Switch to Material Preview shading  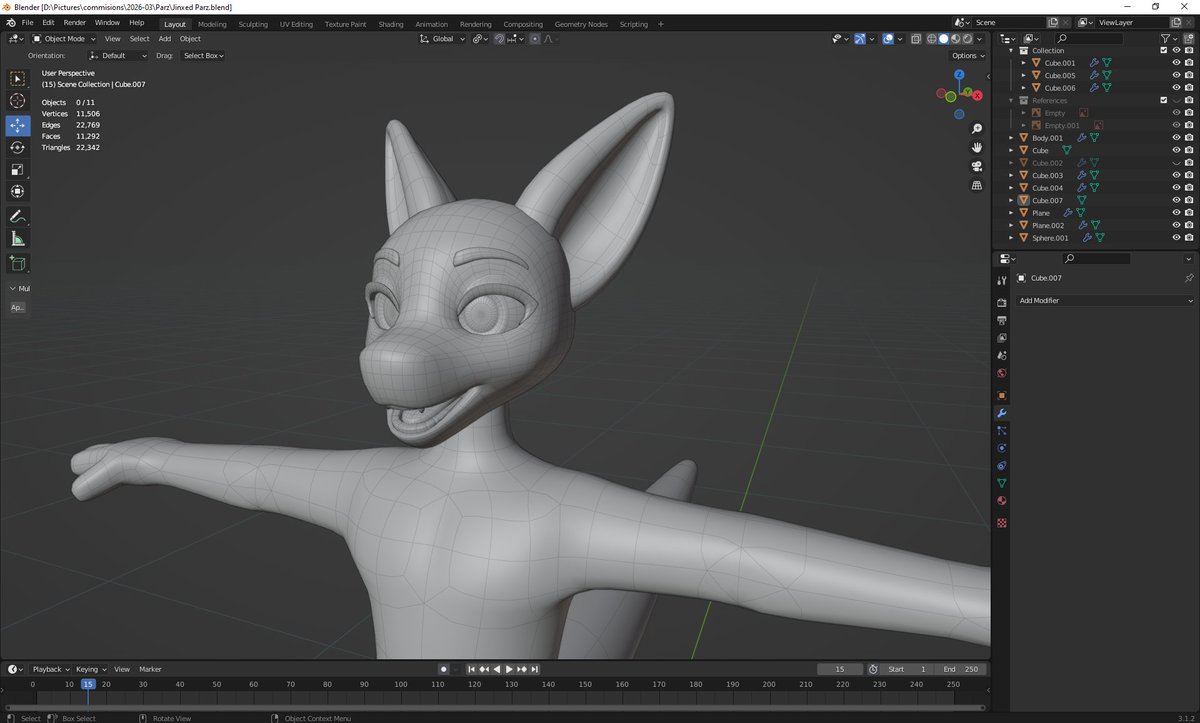click(955, 39)
